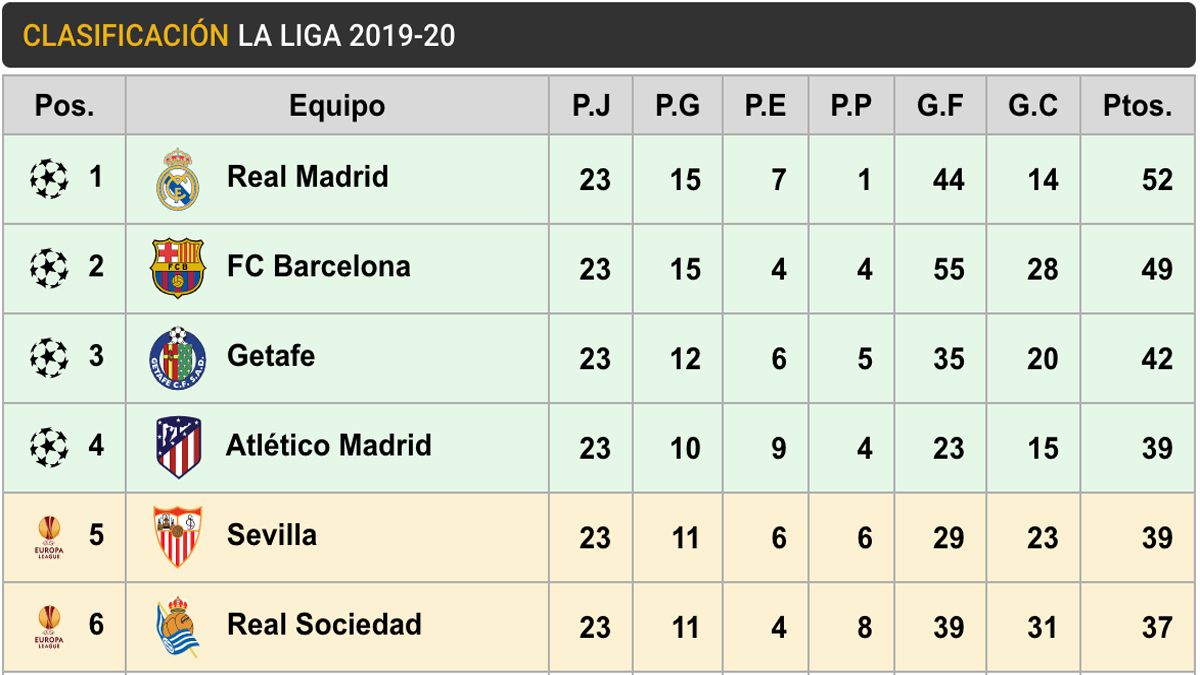Click the Sevilla club crest
The width and height of the screenshot is (1200, 675).
pyautogui.click(x=178, y=536)
